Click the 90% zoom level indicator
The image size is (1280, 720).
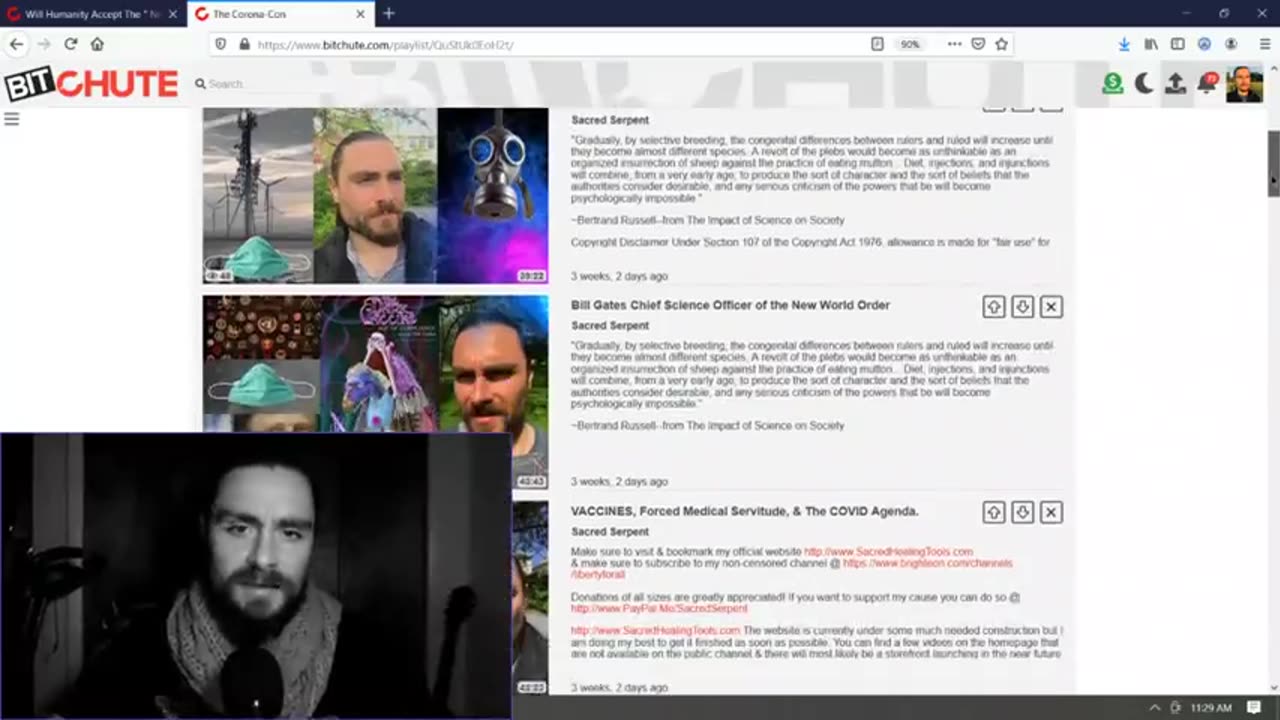[x=909, y=44]
